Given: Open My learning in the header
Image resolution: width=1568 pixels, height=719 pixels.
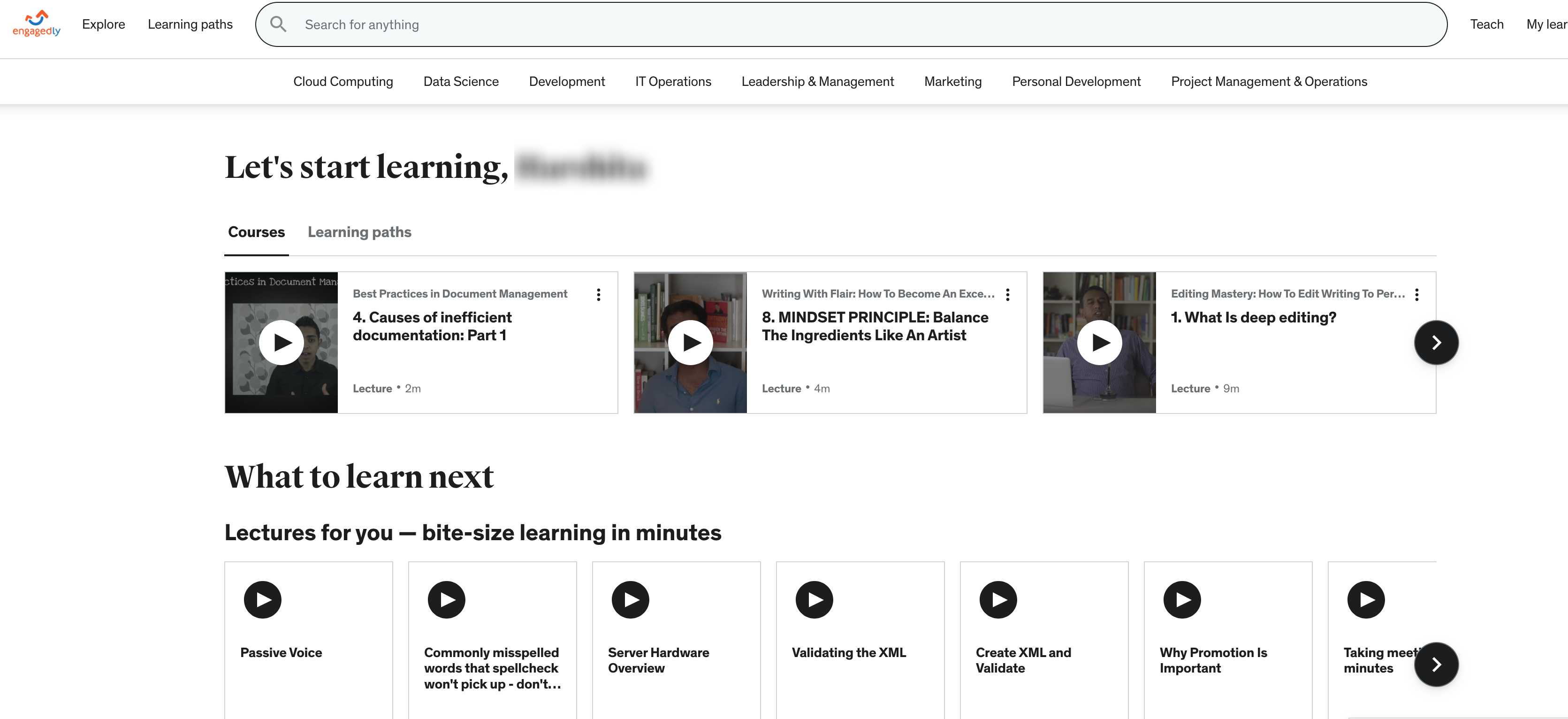Looking at the screenshot, I should (x=1547, y=24).
